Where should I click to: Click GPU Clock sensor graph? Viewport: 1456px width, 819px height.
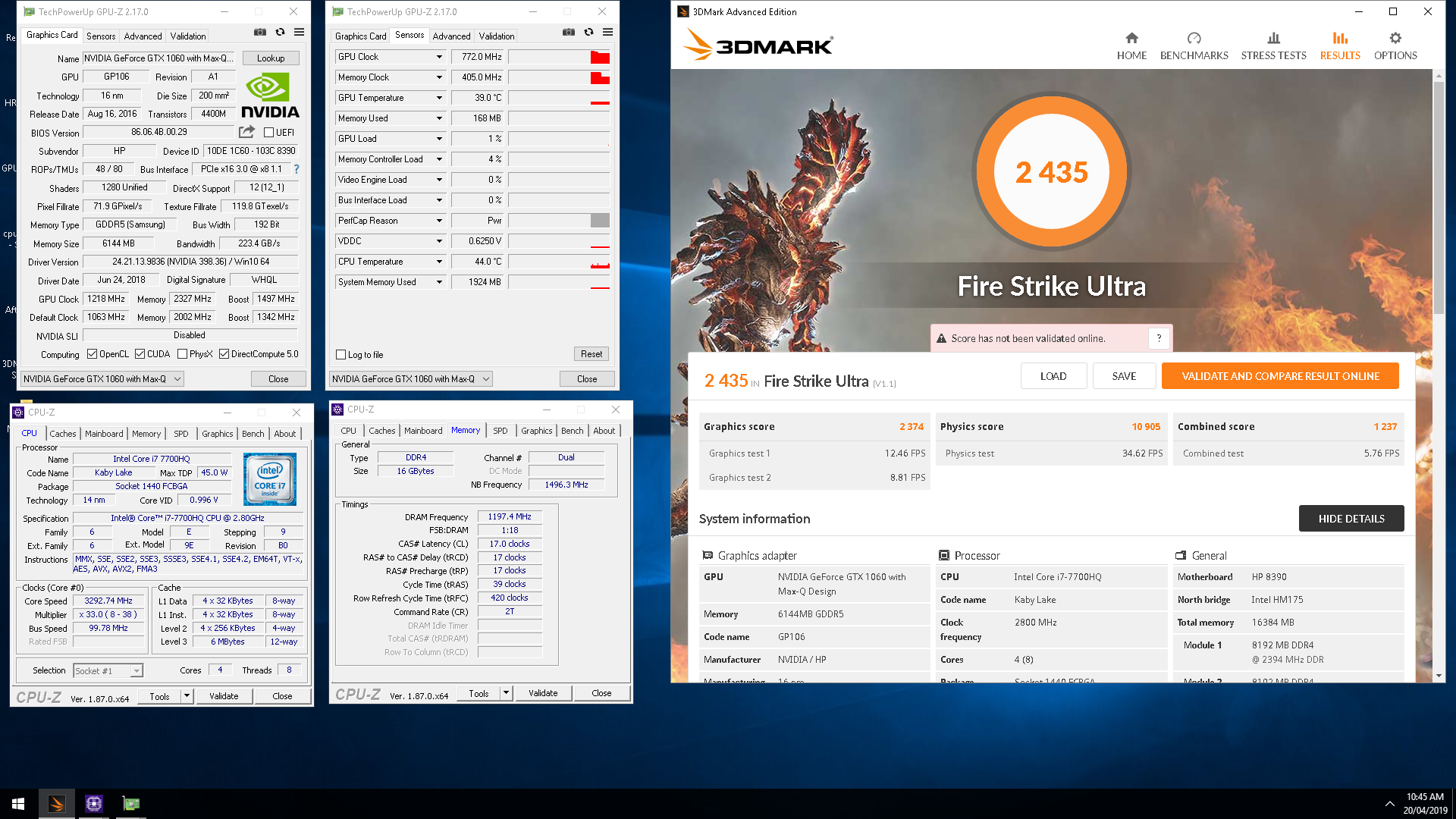click(559, 57)
